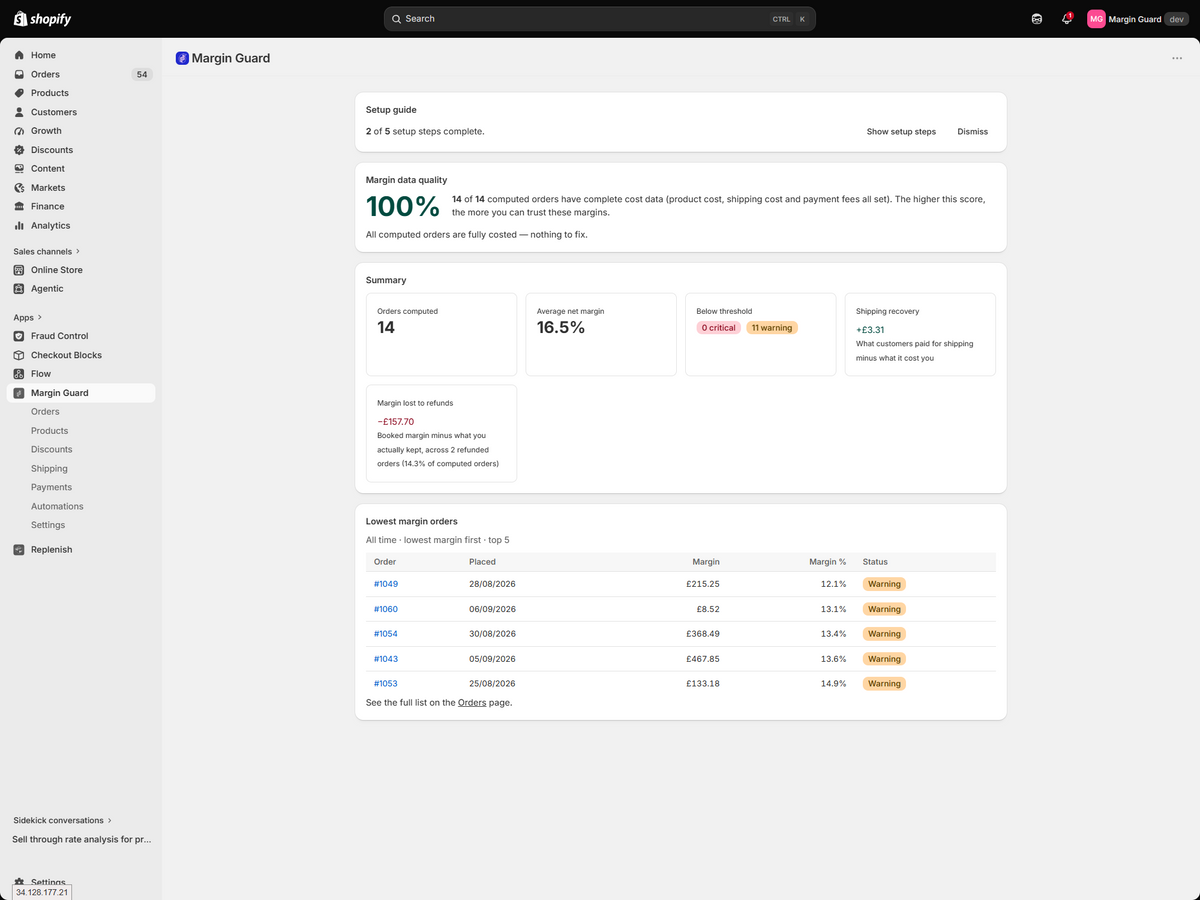This screenshot has height=900, width=1200.
Task: Click the 100% data quality score
Action: [403, 207]
